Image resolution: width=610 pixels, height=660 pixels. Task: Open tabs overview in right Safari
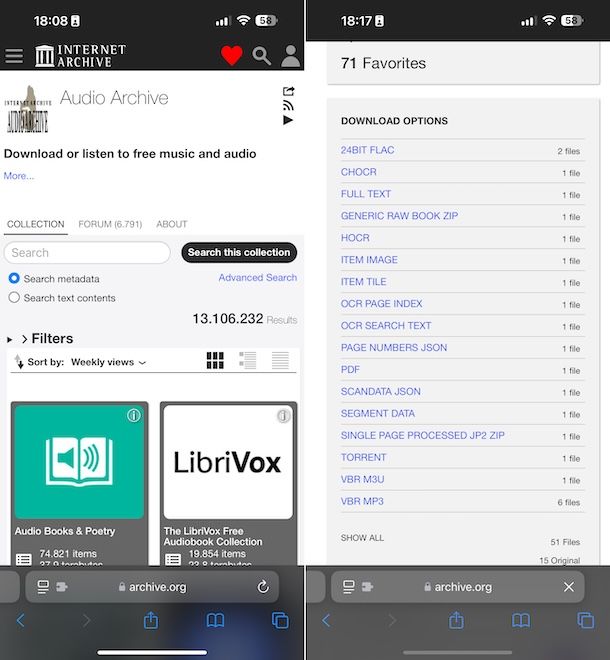[586, 620]
